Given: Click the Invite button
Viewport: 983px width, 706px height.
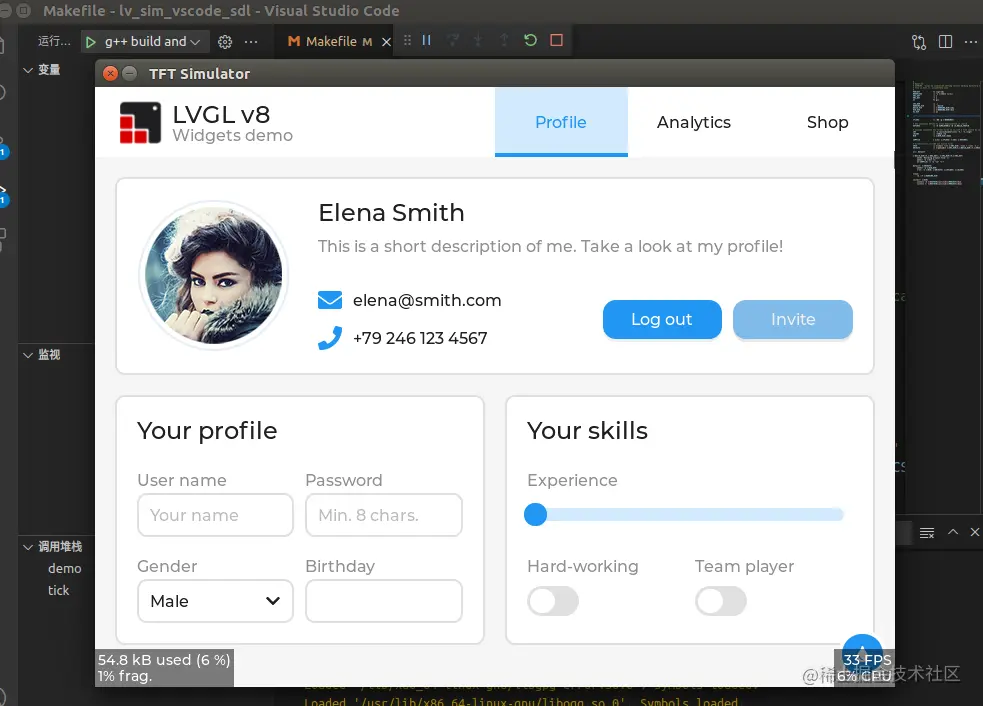Looking at the screenshot, I should (792, 319).
